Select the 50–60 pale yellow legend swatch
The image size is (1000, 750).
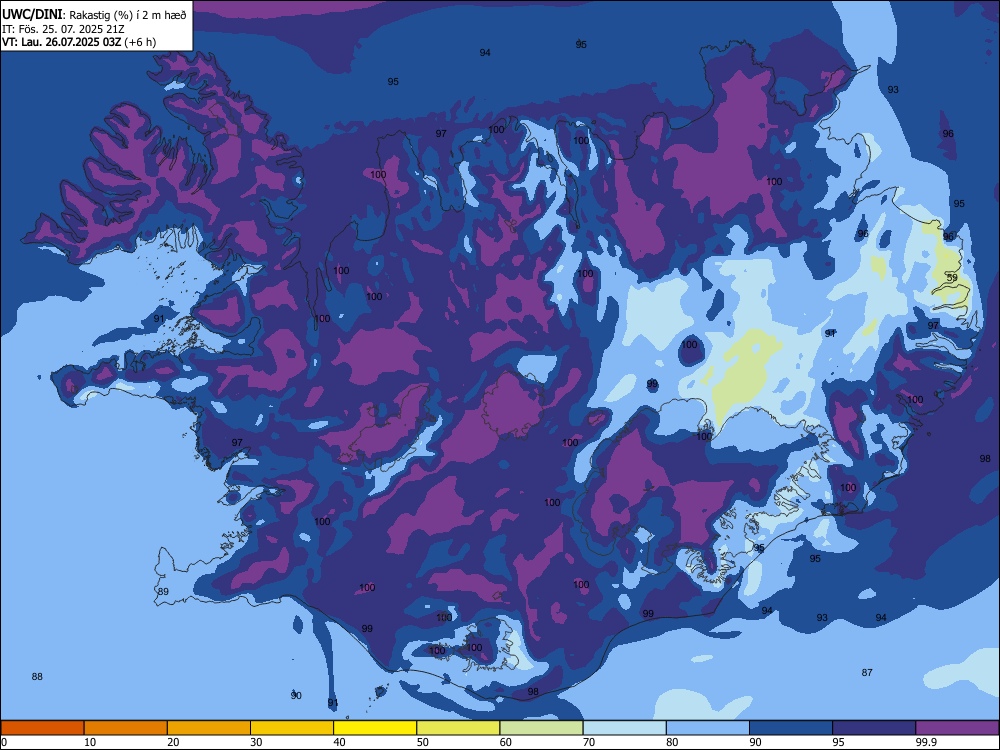(458, 728)
